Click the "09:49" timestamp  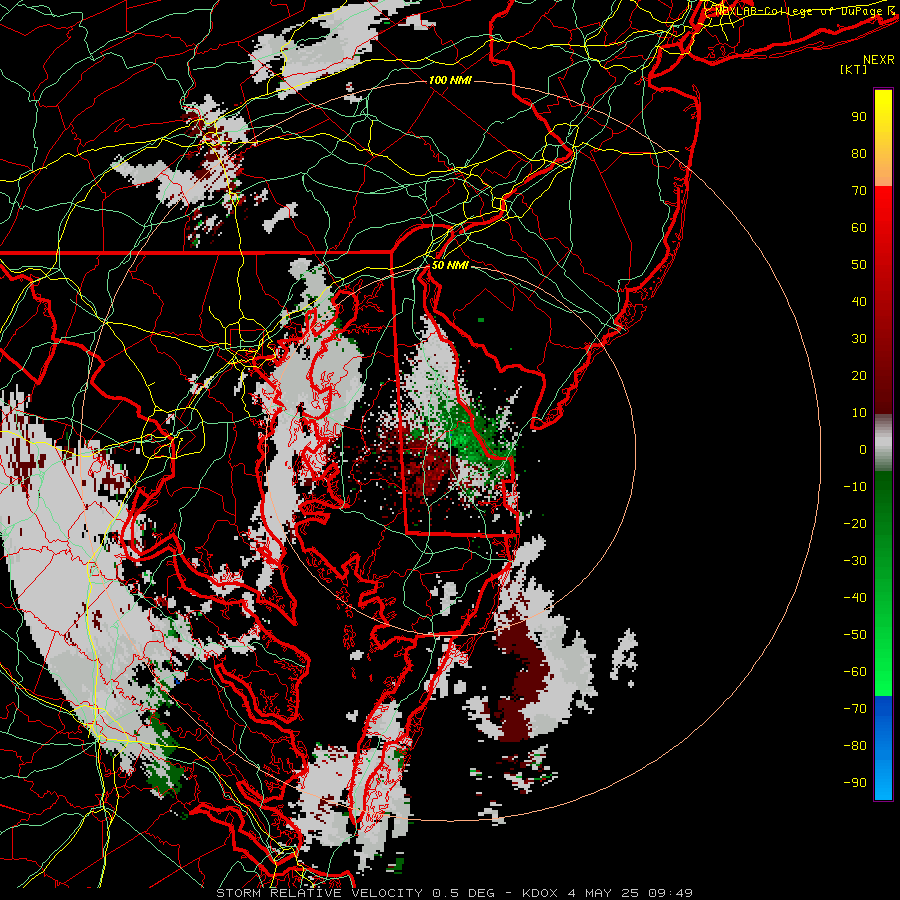670,893
